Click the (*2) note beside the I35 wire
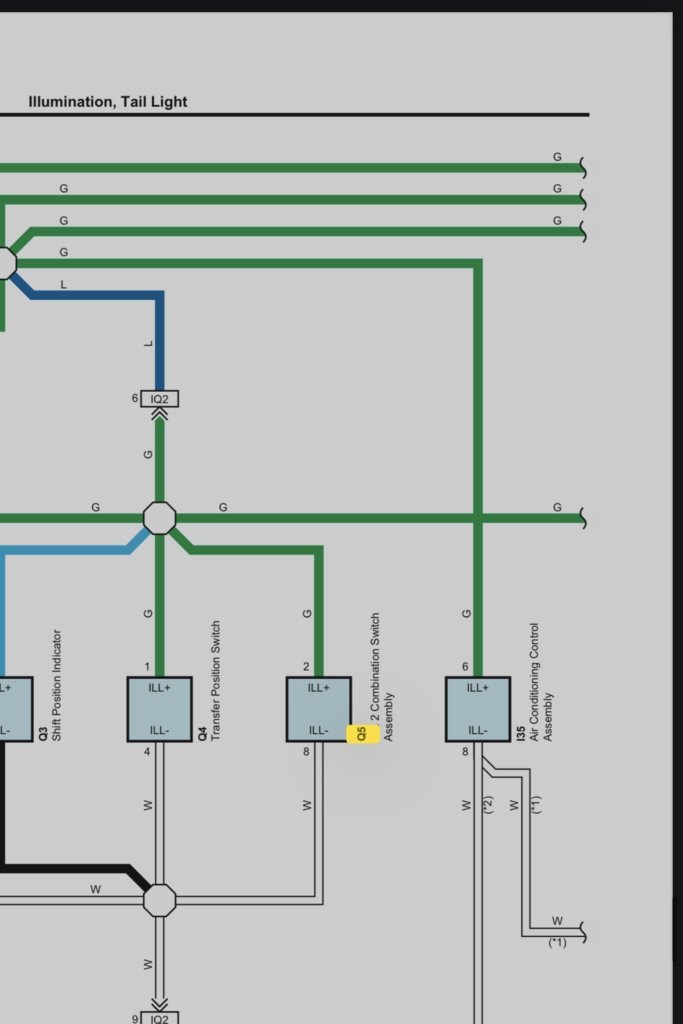The image size is (683, 1024). 488,805
